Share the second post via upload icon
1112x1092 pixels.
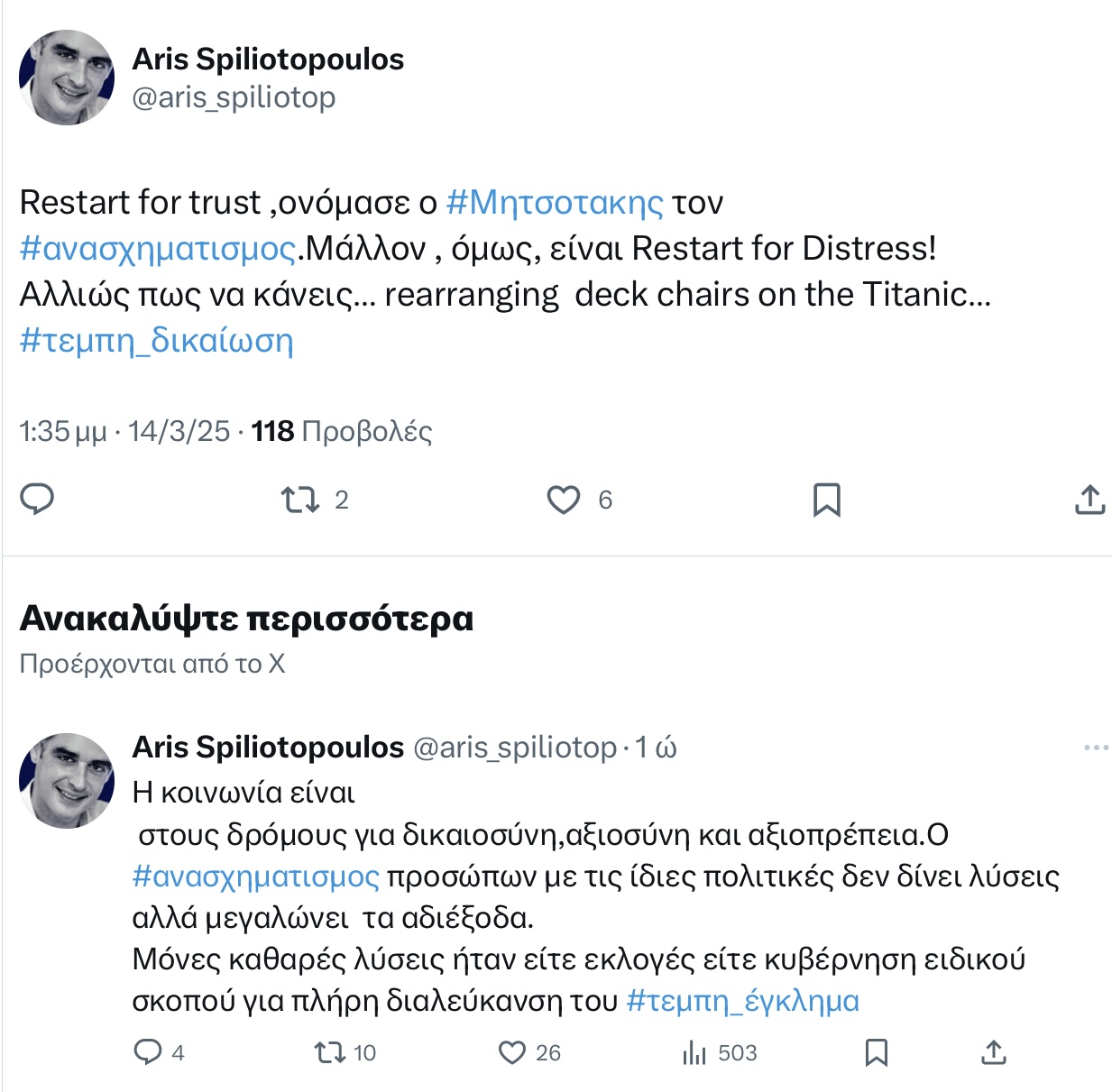(993, 1051)
